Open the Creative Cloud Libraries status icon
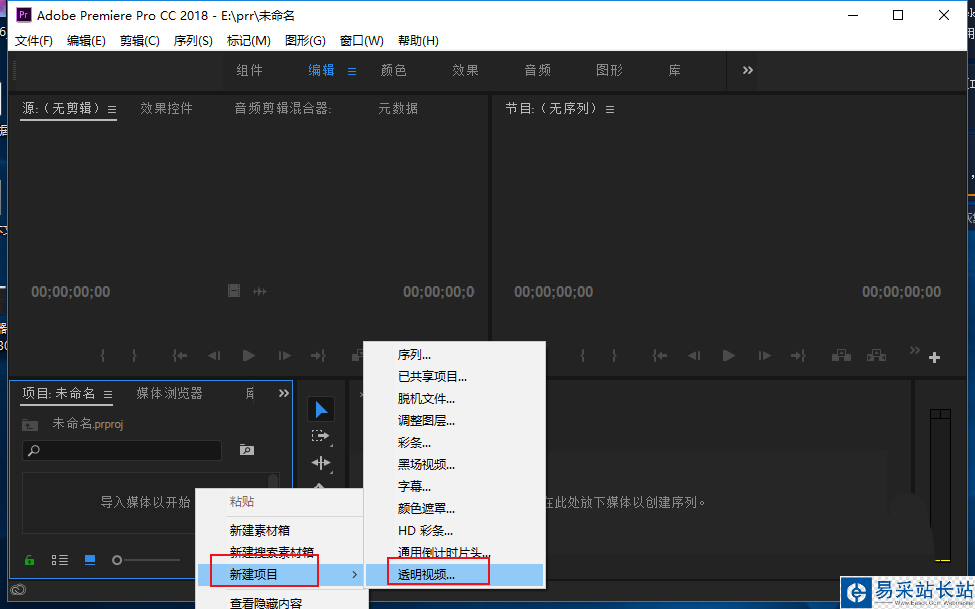 tap(18, 590)
